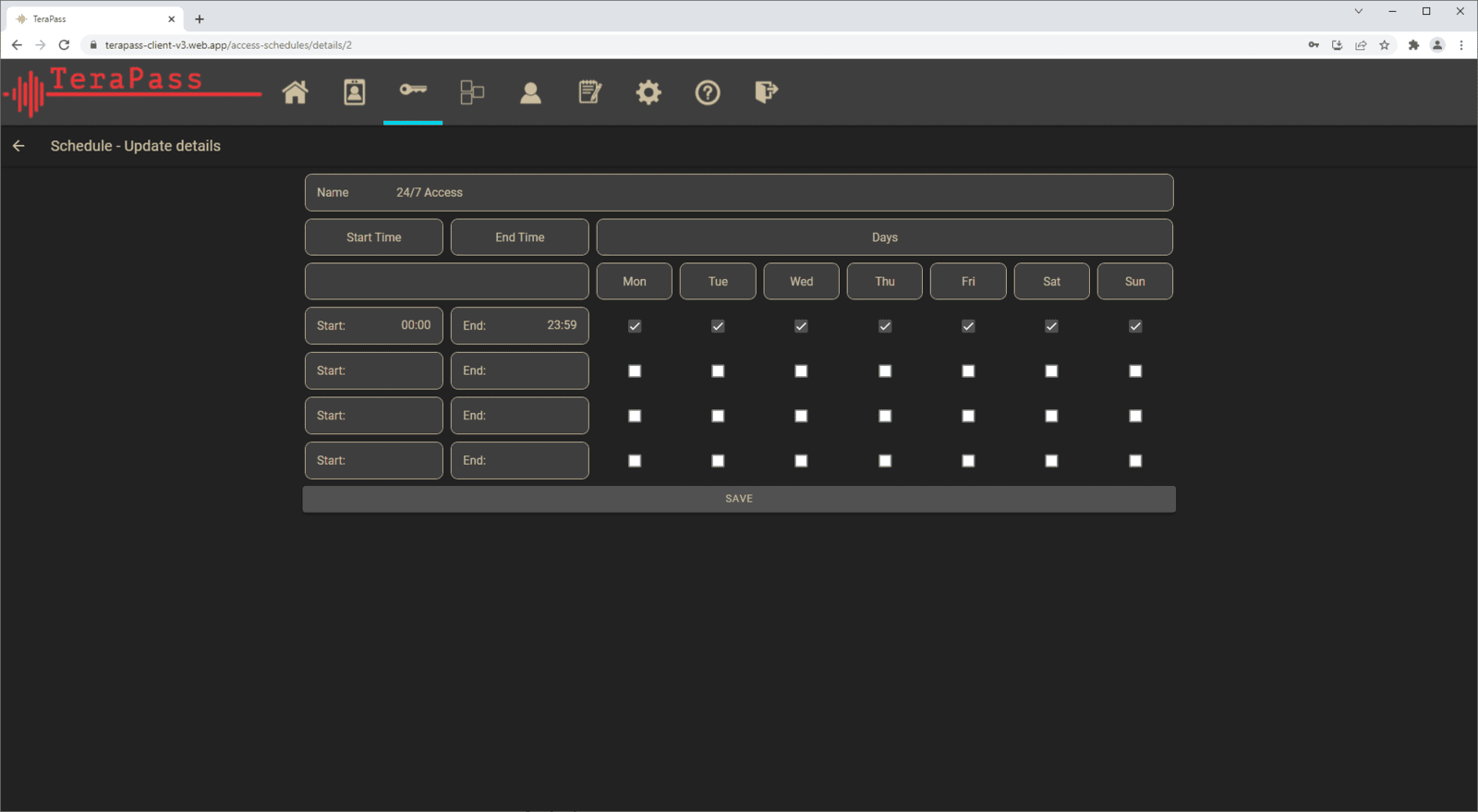1478x812 pixels.
Task: Click the SAVE button
Action: point(739,499)
